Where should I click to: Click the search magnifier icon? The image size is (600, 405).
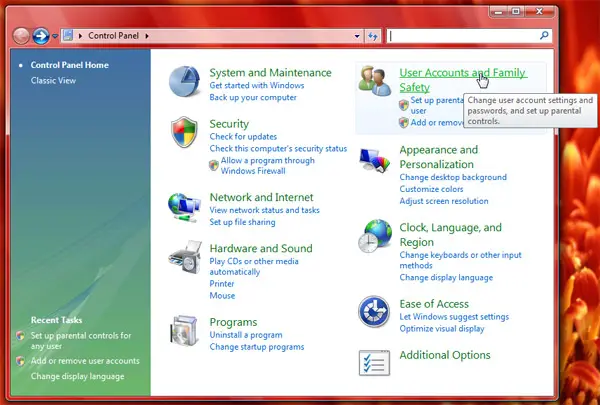click(544, 36)
